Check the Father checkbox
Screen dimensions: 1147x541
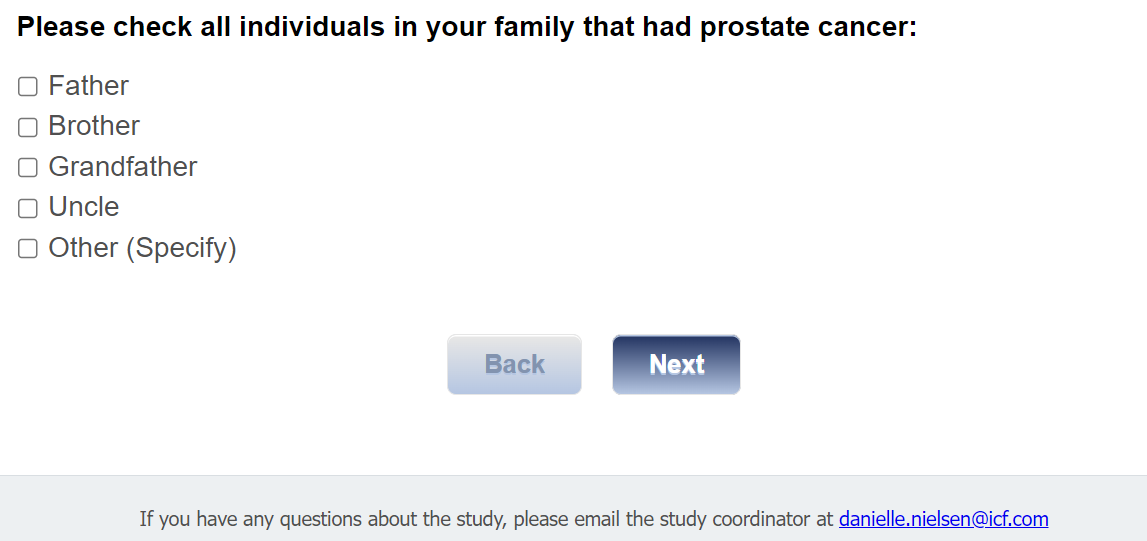(x=28, y=87)
